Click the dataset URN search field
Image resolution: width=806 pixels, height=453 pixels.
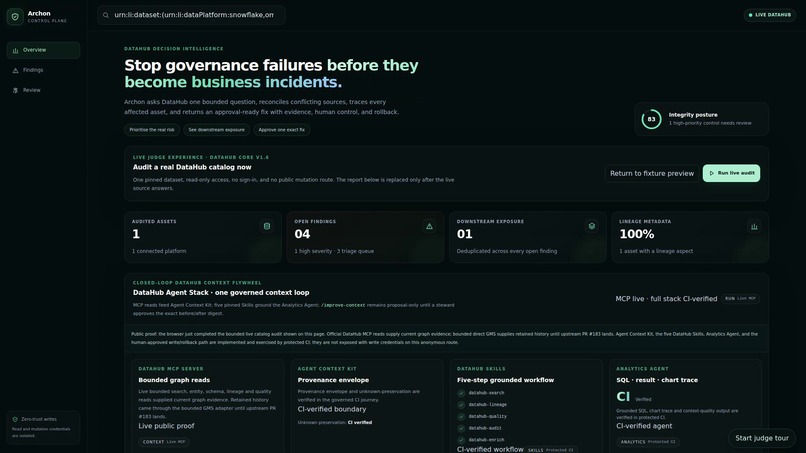coord(191,15)
